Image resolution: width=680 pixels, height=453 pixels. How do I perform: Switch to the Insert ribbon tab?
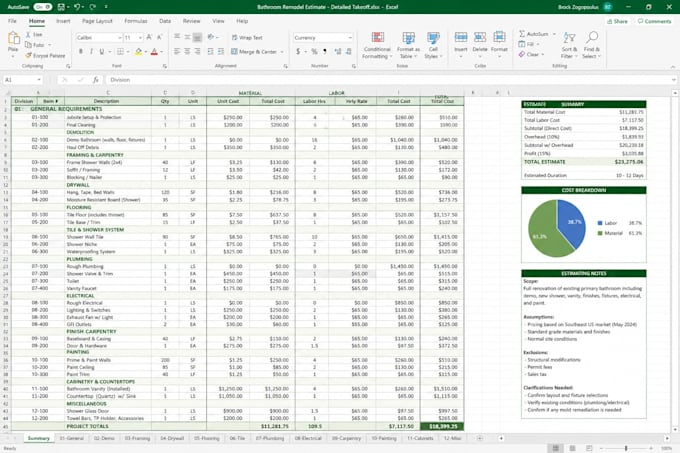click(63, 21)
